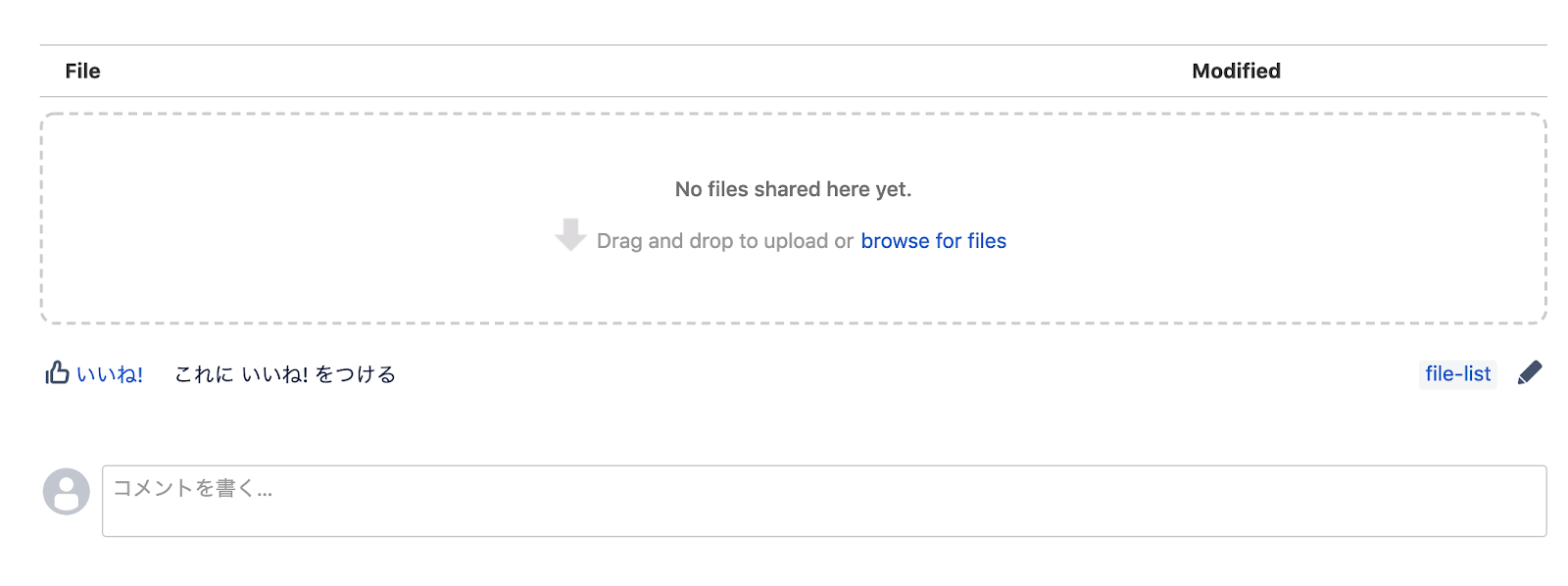Click the thumbs-up like icon
Screen dimensions: 1568x586
point(57,373)
